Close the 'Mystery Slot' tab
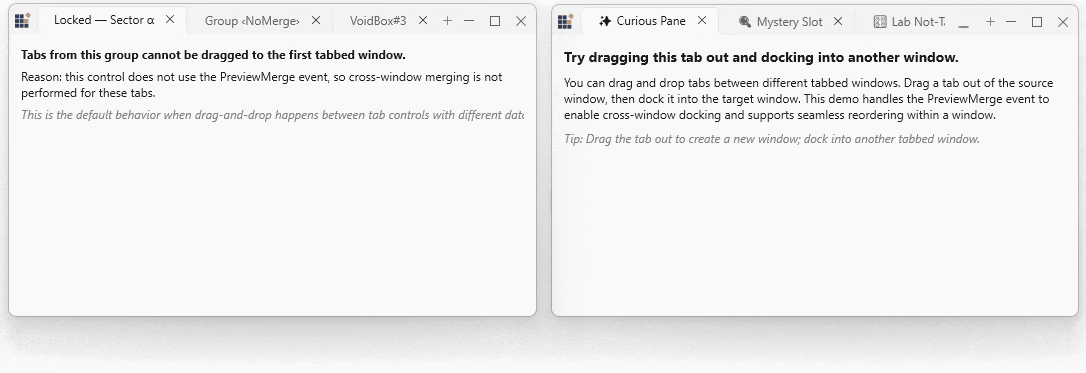The image size is (1086, 373). (x=837, y=21)
